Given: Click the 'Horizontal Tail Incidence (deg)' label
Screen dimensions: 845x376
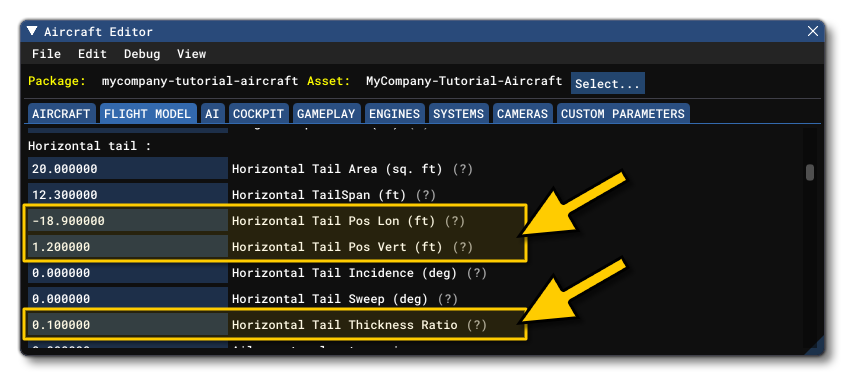Looking at the screenshot, I should tap(344, 273).
